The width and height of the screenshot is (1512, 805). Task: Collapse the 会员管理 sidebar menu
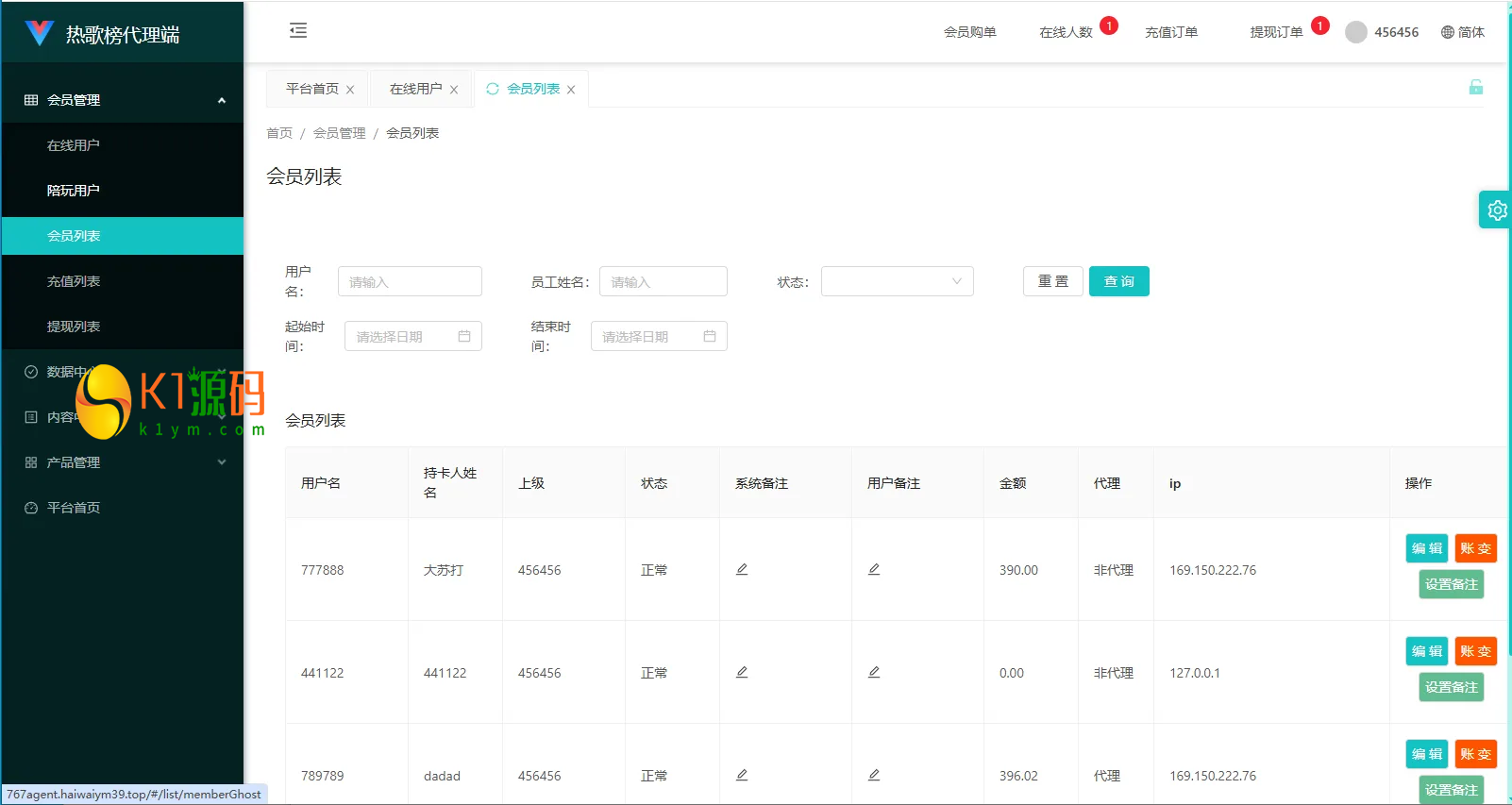(x=123, y=100)
